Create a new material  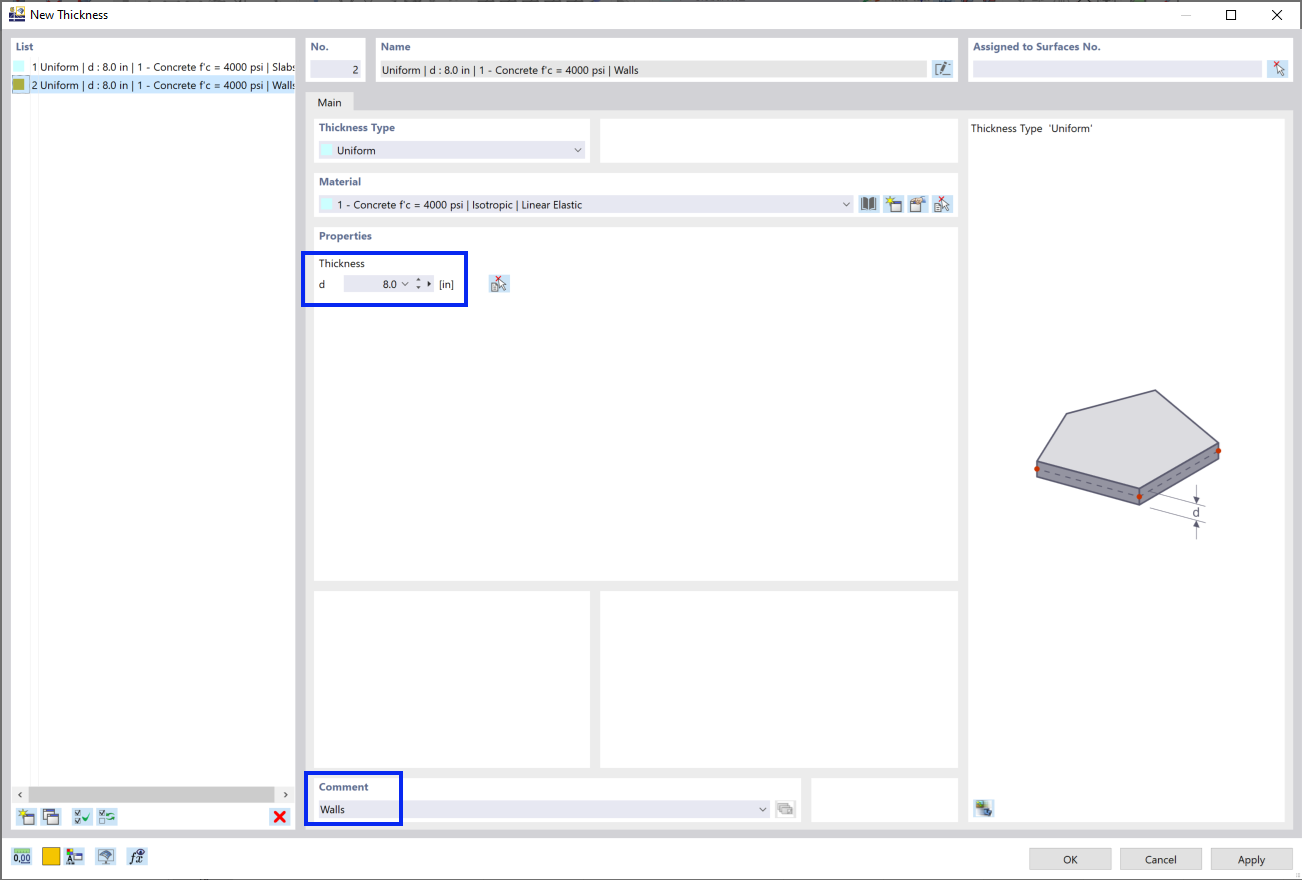[893, 203]
